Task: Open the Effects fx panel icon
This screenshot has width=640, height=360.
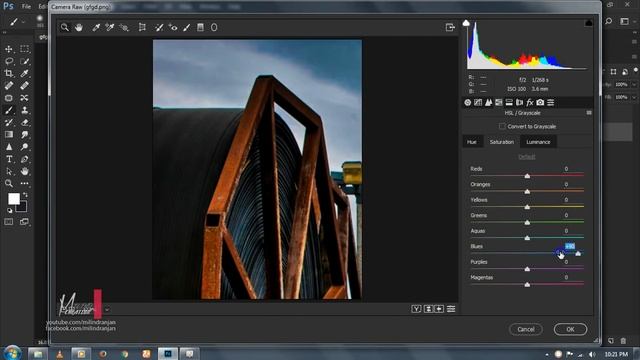Action: point(530,102)
